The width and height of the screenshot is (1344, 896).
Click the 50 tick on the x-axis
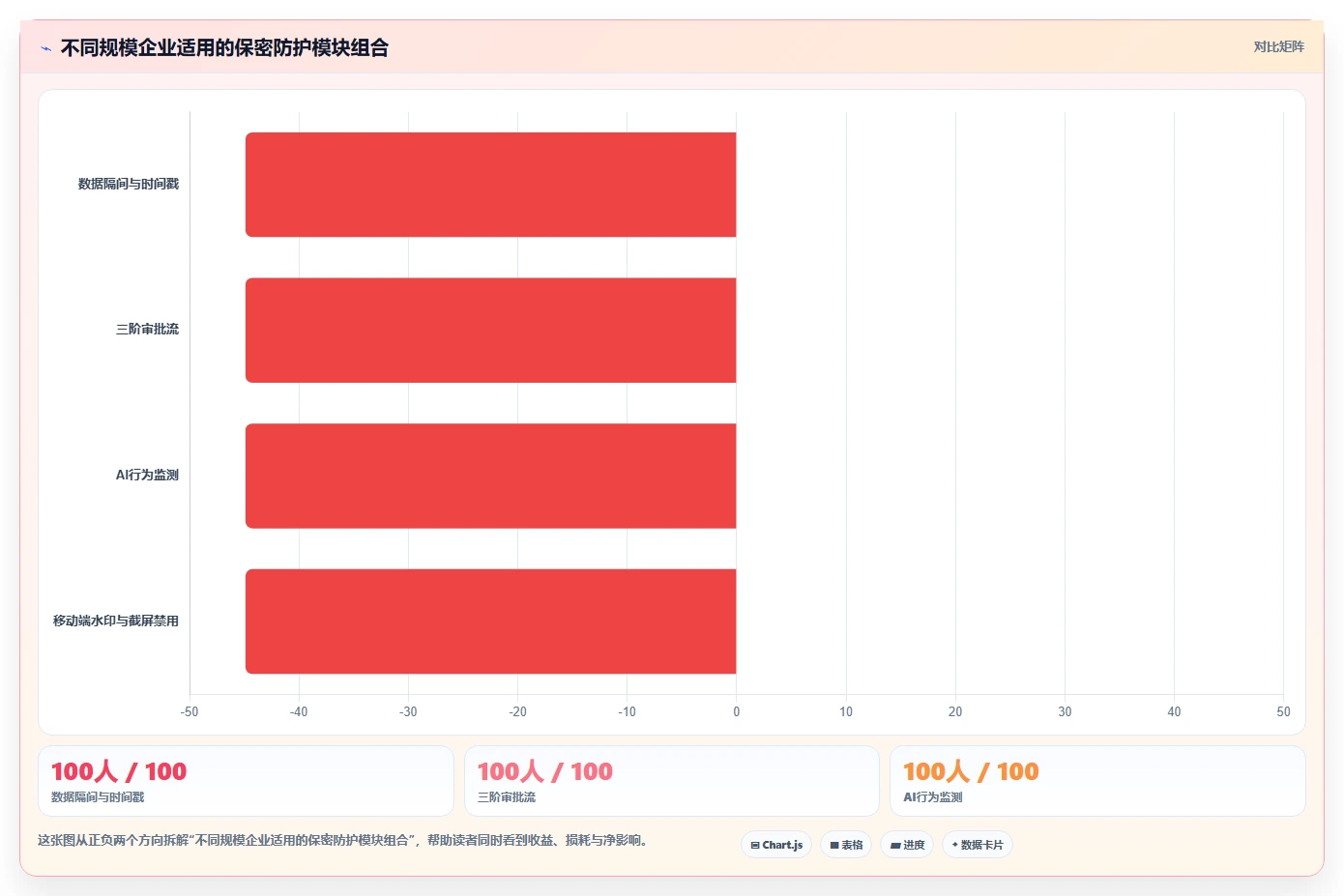pos(1283,711)
